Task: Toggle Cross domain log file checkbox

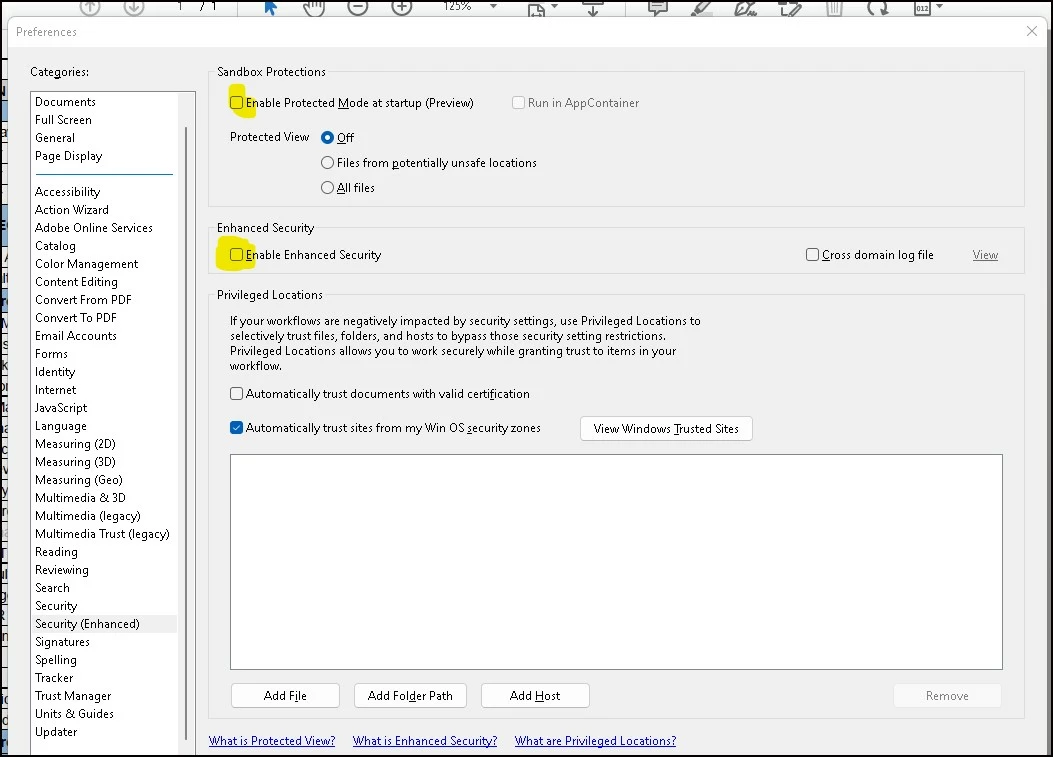Action: point(813,255)
